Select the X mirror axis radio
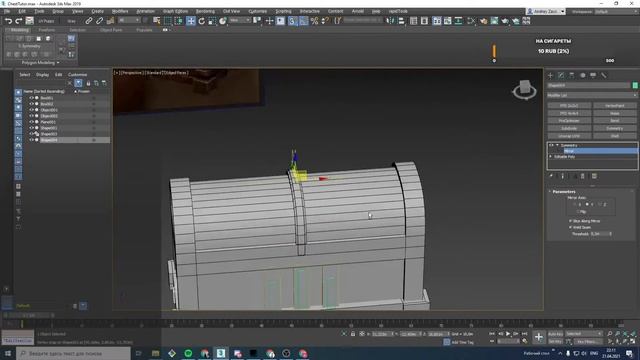Image resolution: width=640 pixels, height=360 pixels. (x=575, y=204)
